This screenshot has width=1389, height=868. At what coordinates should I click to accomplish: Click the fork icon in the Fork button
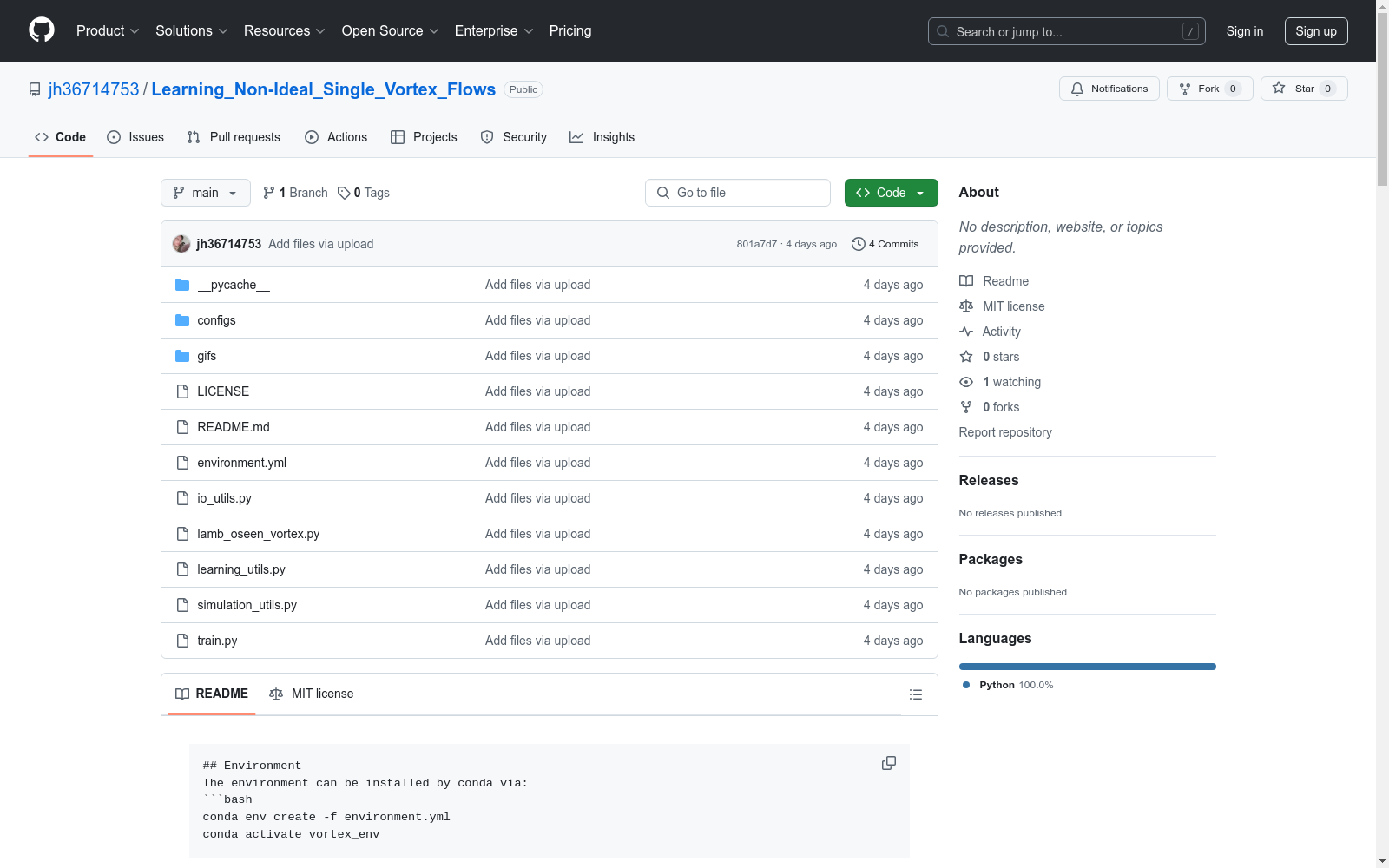click(x=1185, y=89)
